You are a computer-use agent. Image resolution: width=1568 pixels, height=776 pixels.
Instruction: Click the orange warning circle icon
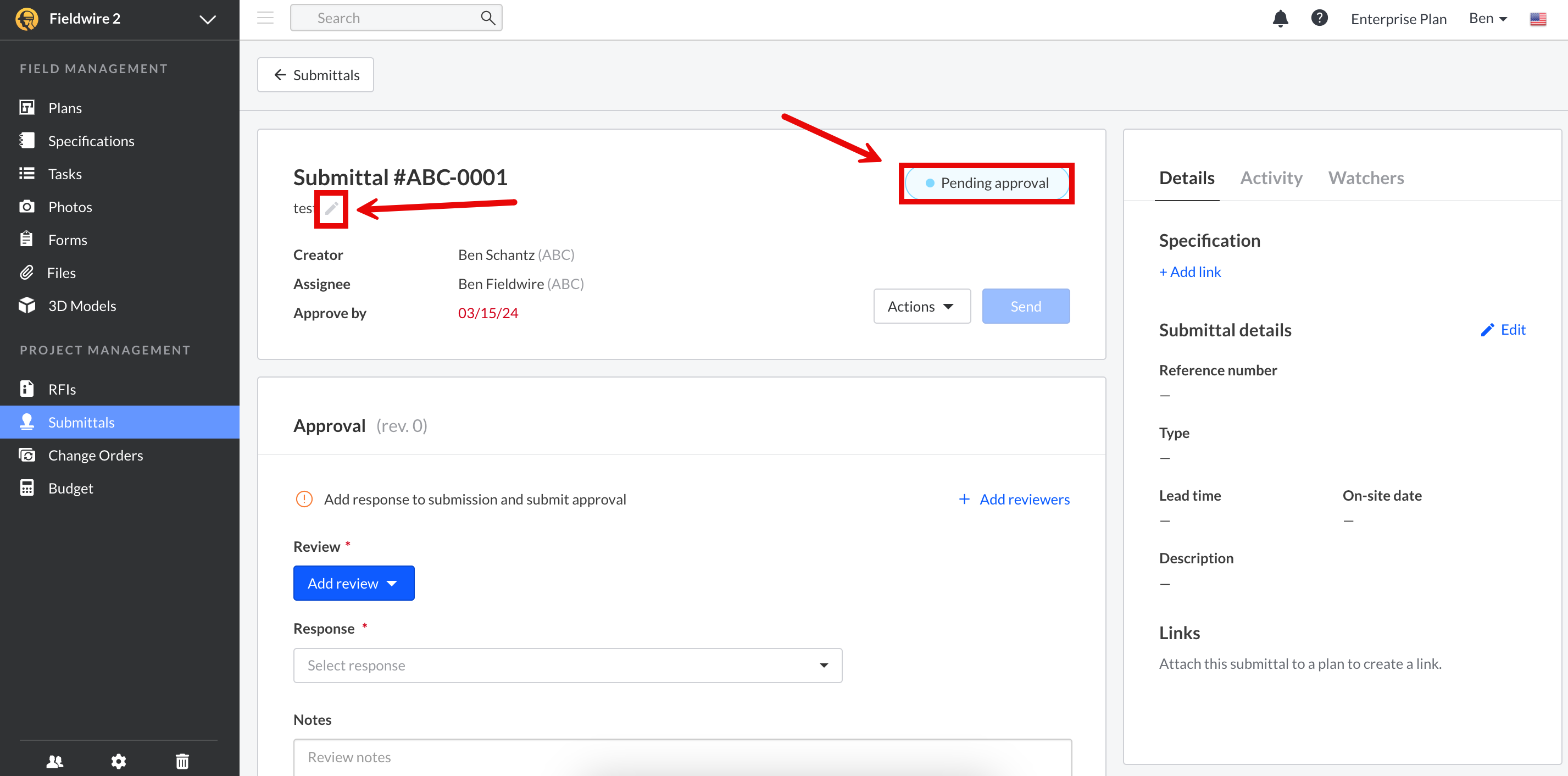coord(304,499)
